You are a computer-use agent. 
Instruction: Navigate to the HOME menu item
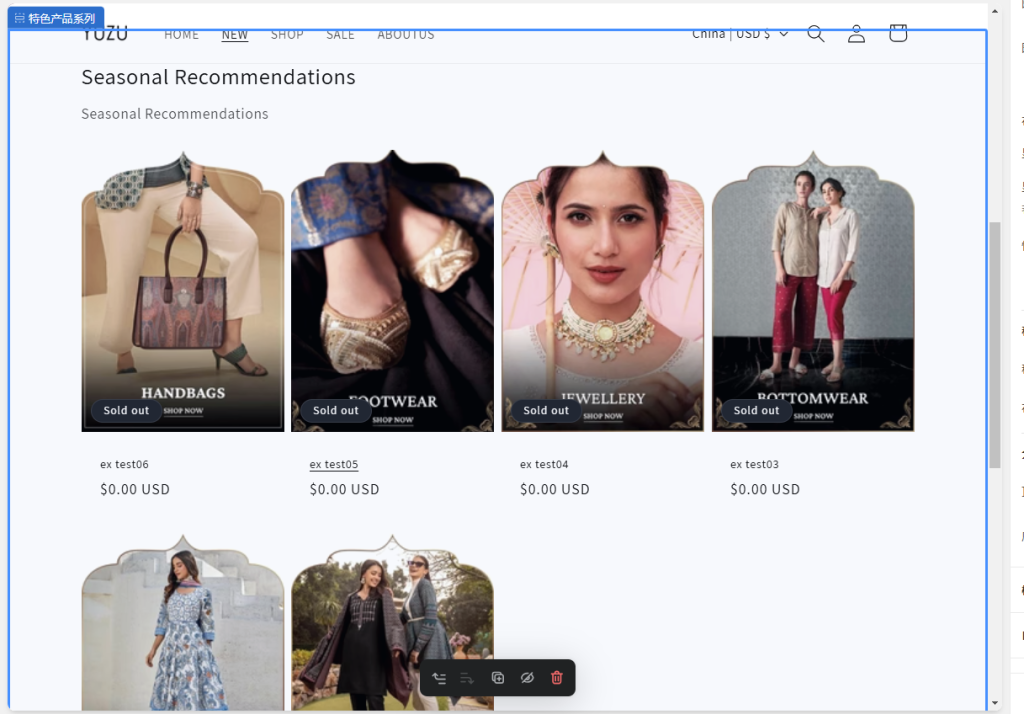[x=181, y=34]
